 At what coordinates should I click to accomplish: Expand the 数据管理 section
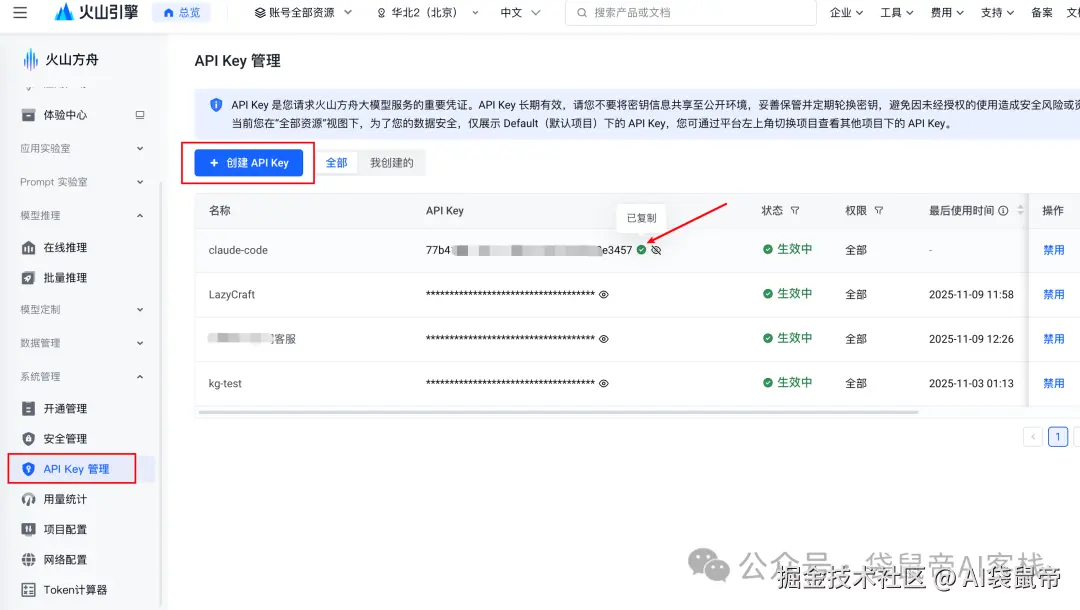pyautogui.click(x=82, y=343)
